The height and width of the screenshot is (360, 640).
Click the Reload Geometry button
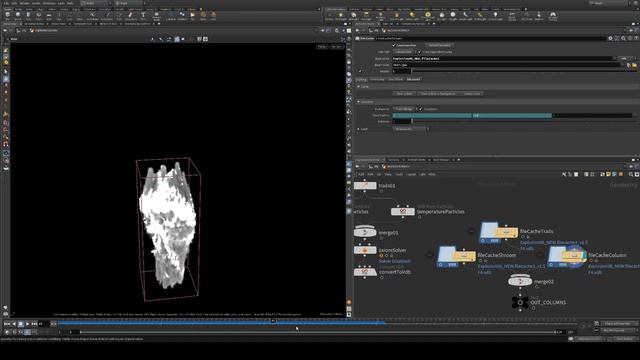click(x=439, y=45)
